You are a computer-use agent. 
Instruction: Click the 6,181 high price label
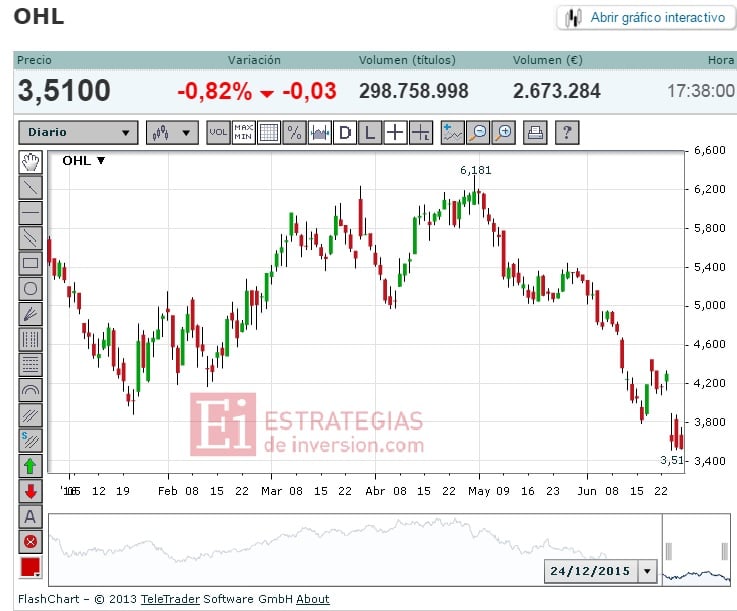[x=476, y=170]
